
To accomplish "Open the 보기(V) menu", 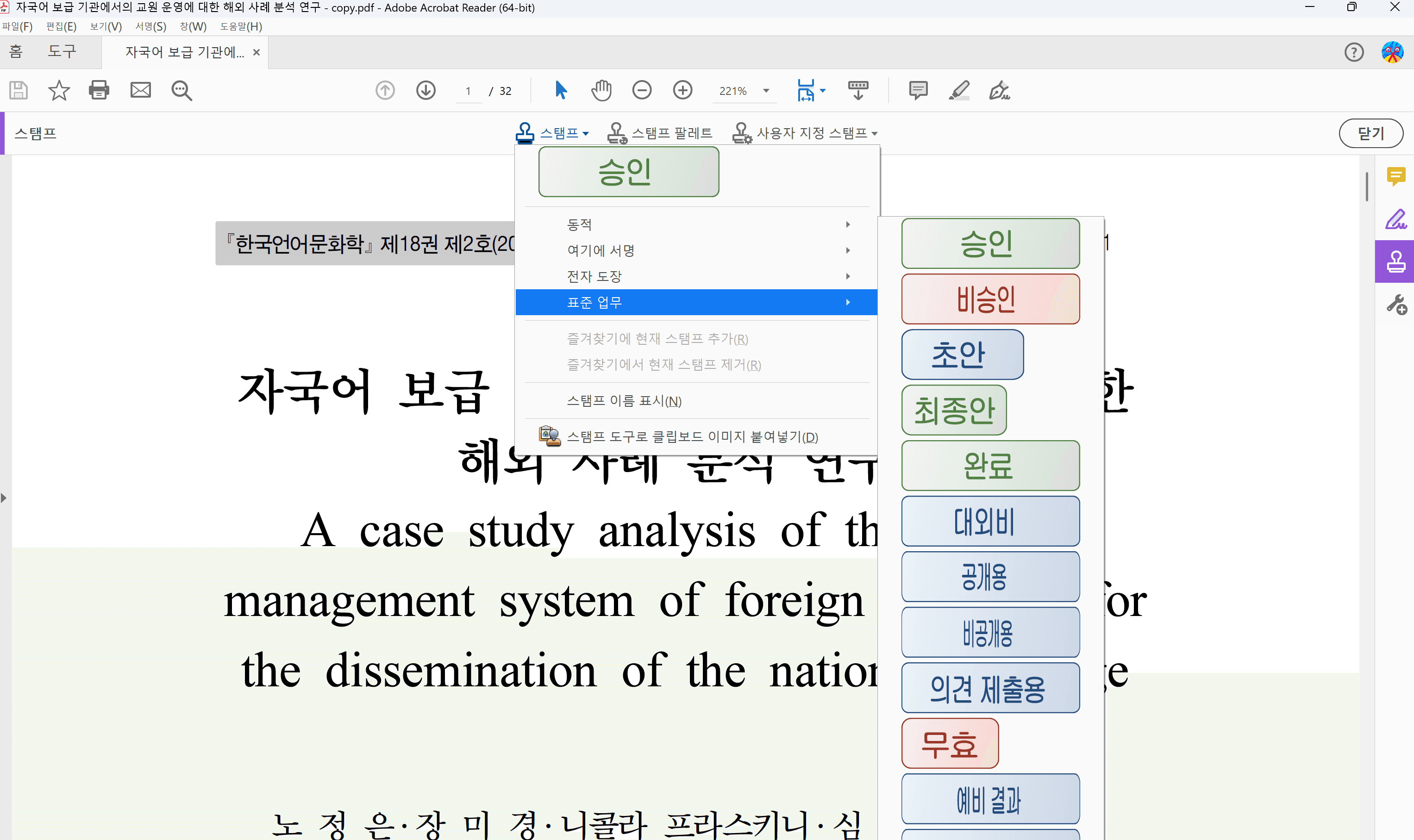I will (x=106, y=26).
